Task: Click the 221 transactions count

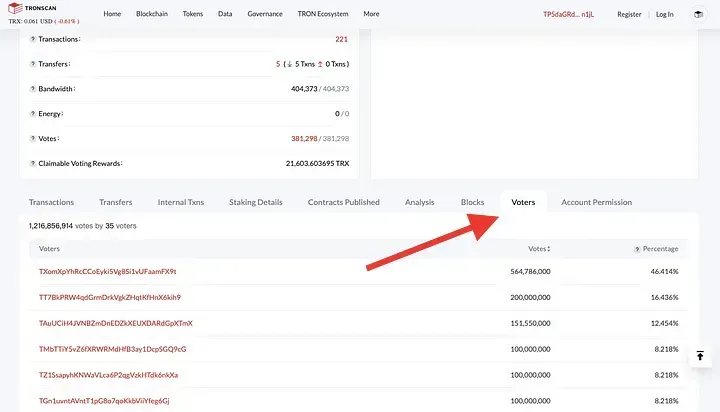Action: 341,39
